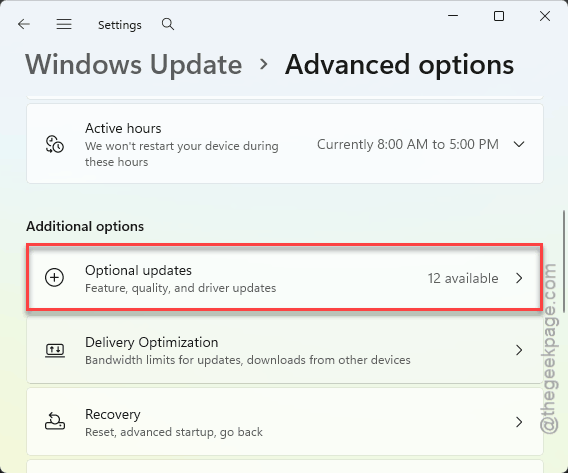Viewport: 568px width, 473px height.
Task: Open Optional updates via its chevron
Action: point(519,278)
